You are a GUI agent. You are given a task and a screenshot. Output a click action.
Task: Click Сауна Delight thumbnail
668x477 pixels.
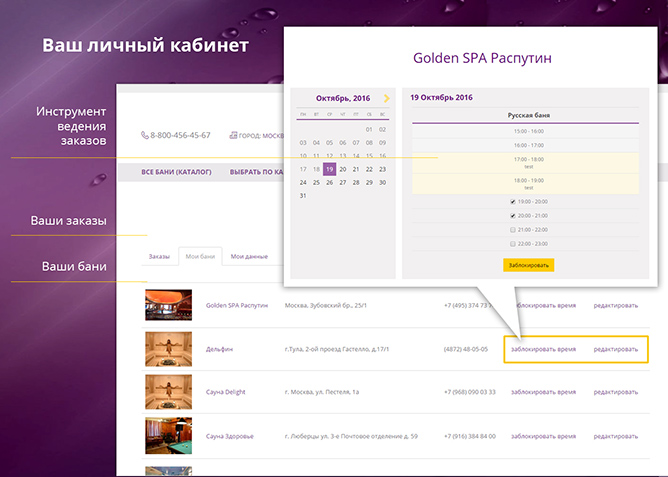pos(168,392)
